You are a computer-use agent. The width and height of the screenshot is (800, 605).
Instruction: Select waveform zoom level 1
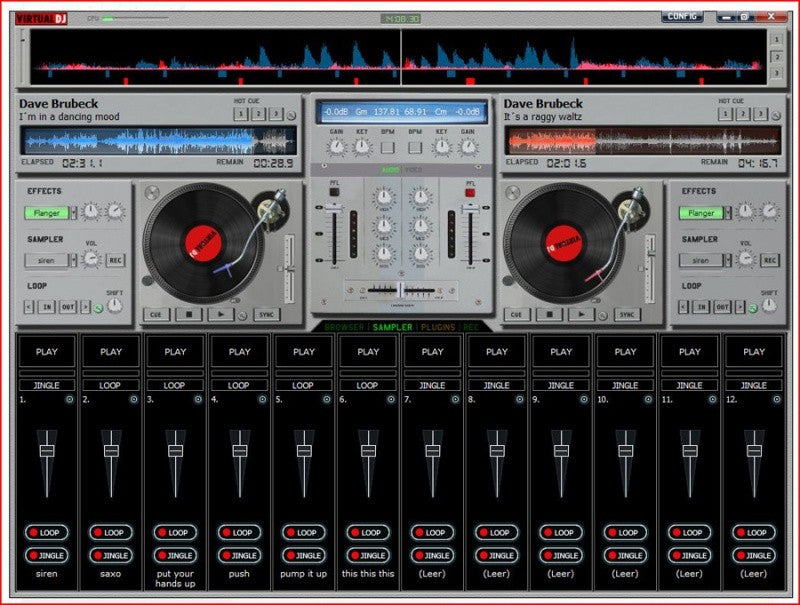pyautogui.click(x=777, y=39)
